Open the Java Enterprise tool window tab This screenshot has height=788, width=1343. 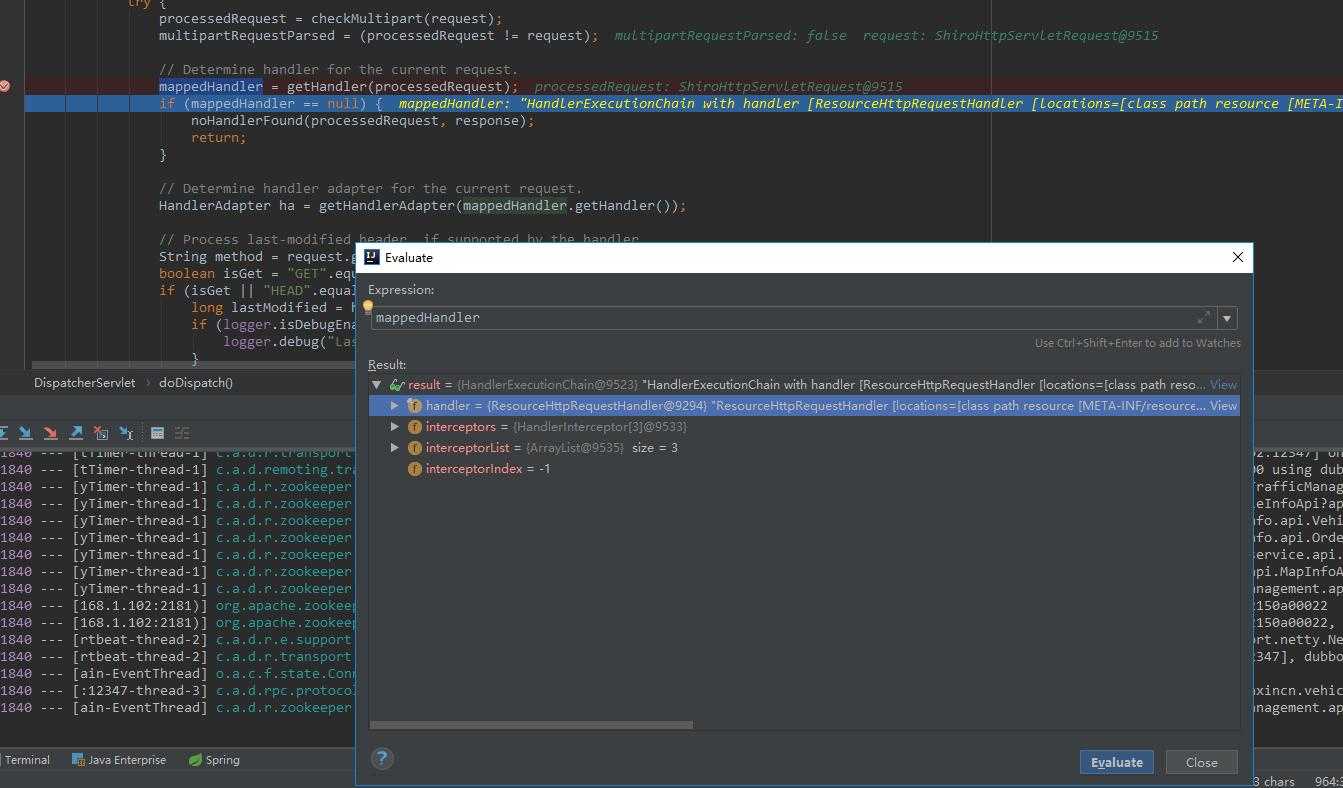[x=119, y=760]
